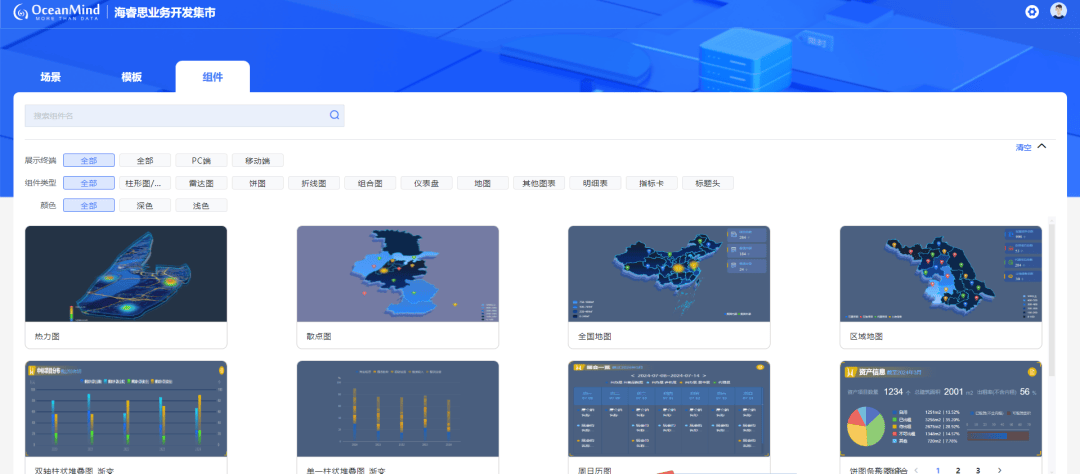
Task: Click 清空 to clear filters
Action: pyautogui.click(x=1023, y=147)
